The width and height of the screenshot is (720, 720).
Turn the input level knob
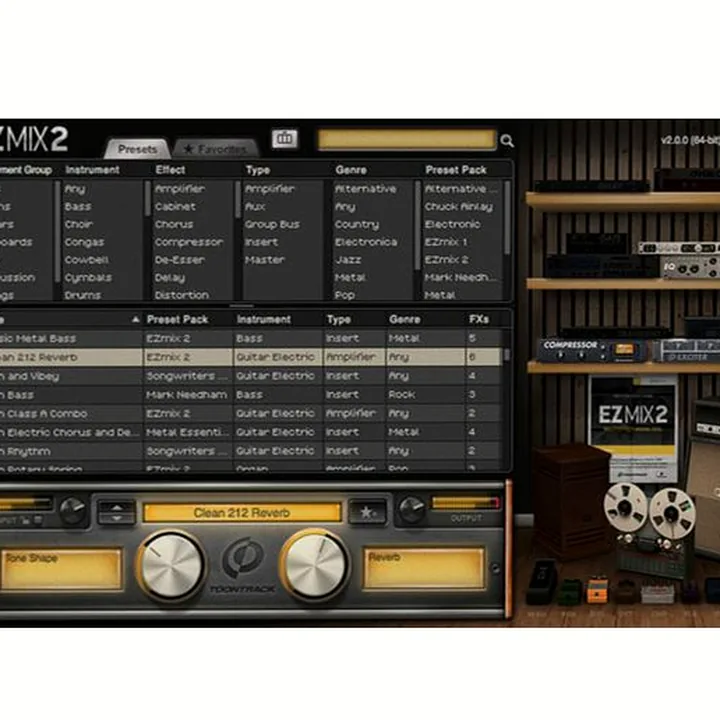(x=73, y=510)
